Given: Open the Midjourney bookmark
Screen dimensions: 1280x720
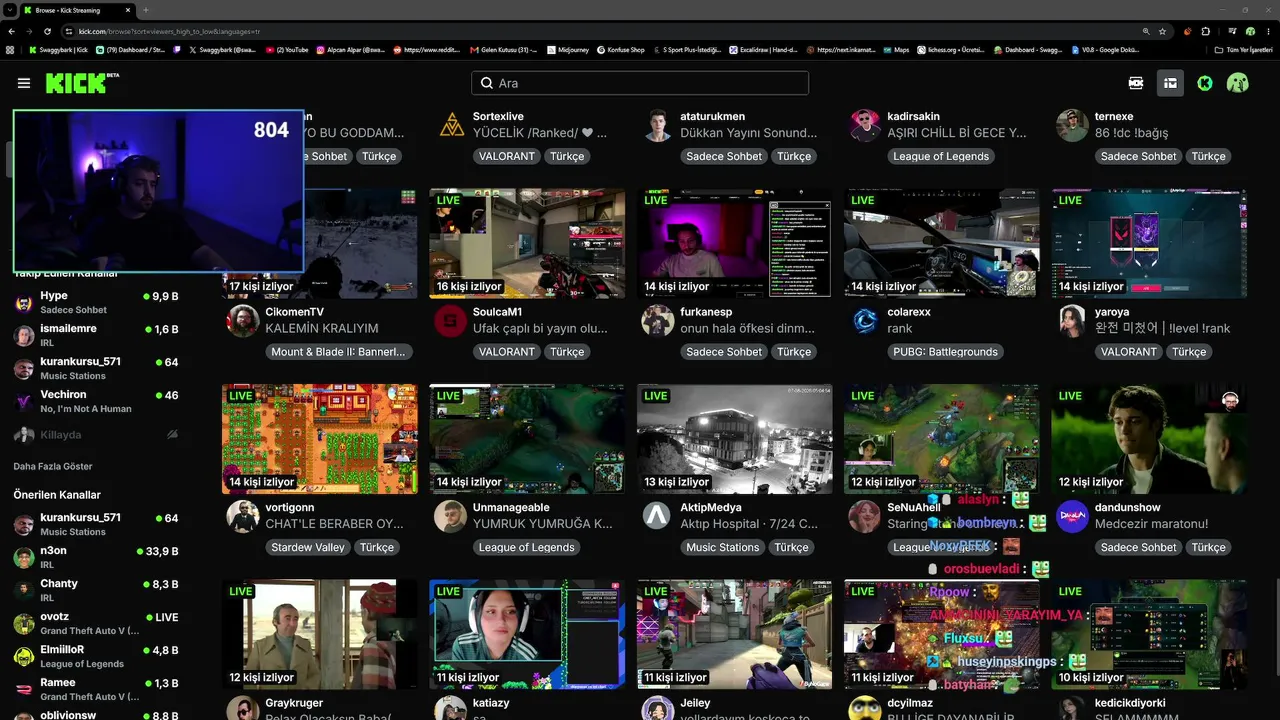Looking at the screenshot, I should click(x=569, y=49).
